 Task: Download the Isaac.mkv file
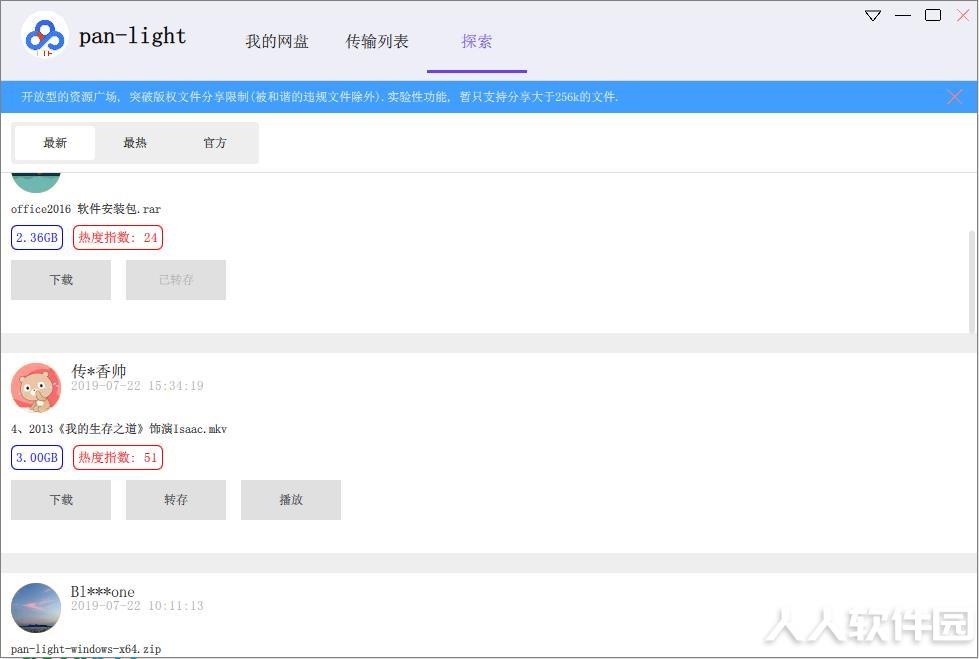pos(61,500)
